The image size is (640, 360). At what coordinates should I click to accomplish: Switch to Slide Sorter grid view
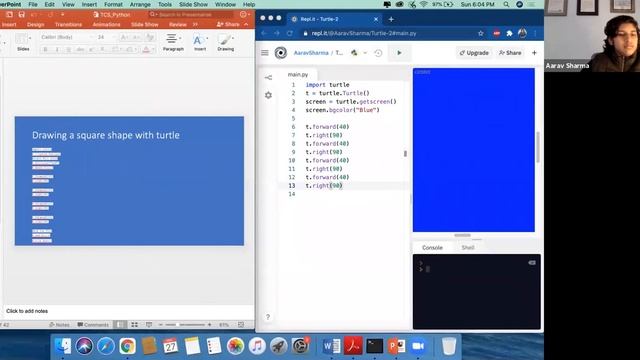pos(134,324)
